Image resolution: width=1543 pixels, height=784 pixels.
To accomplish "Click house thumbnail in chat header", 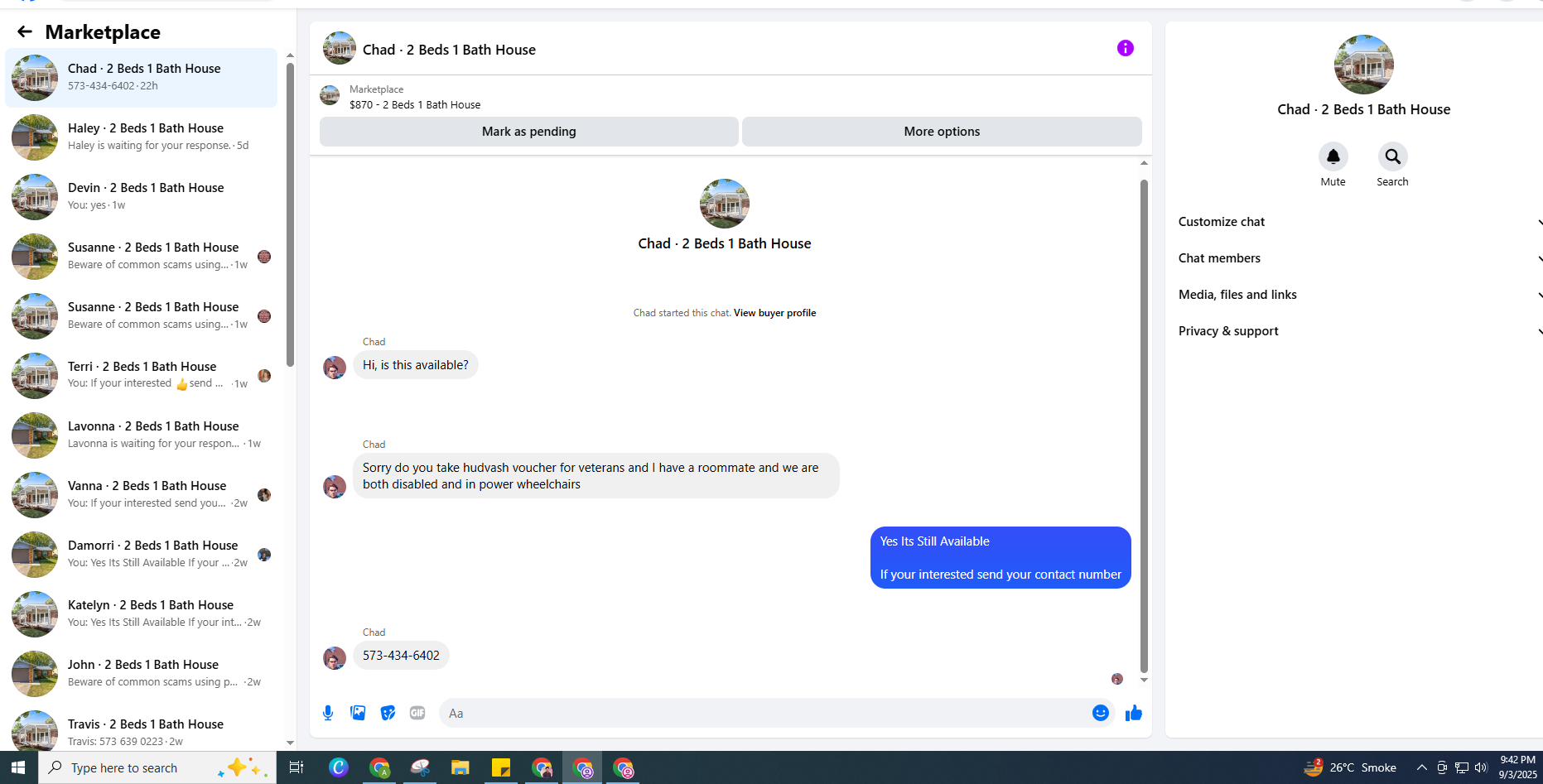I will tap(340, 48).
